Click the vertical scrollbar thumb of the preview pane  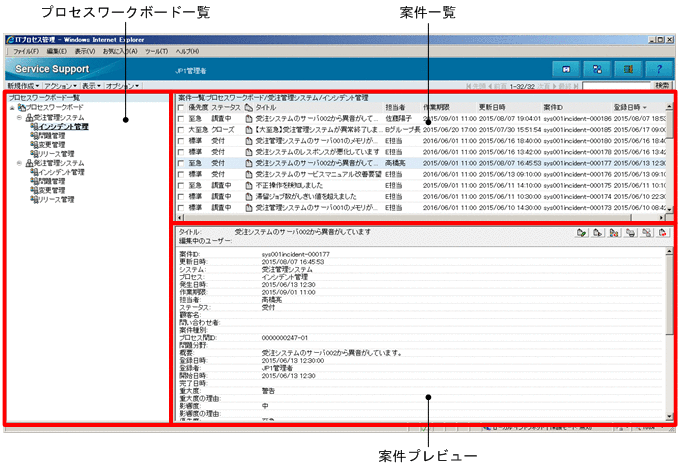669,295
